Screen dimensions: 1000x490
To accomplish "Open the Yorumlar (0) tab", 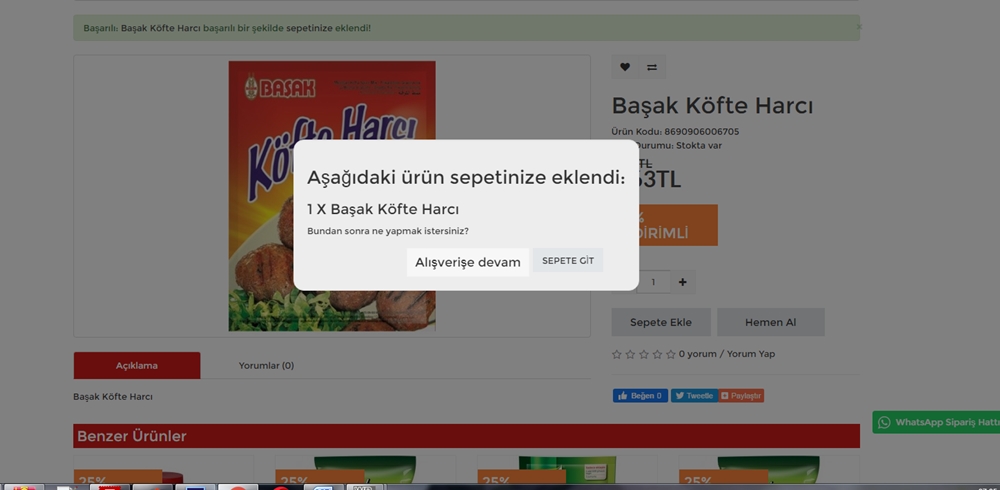I will point(266,366).
